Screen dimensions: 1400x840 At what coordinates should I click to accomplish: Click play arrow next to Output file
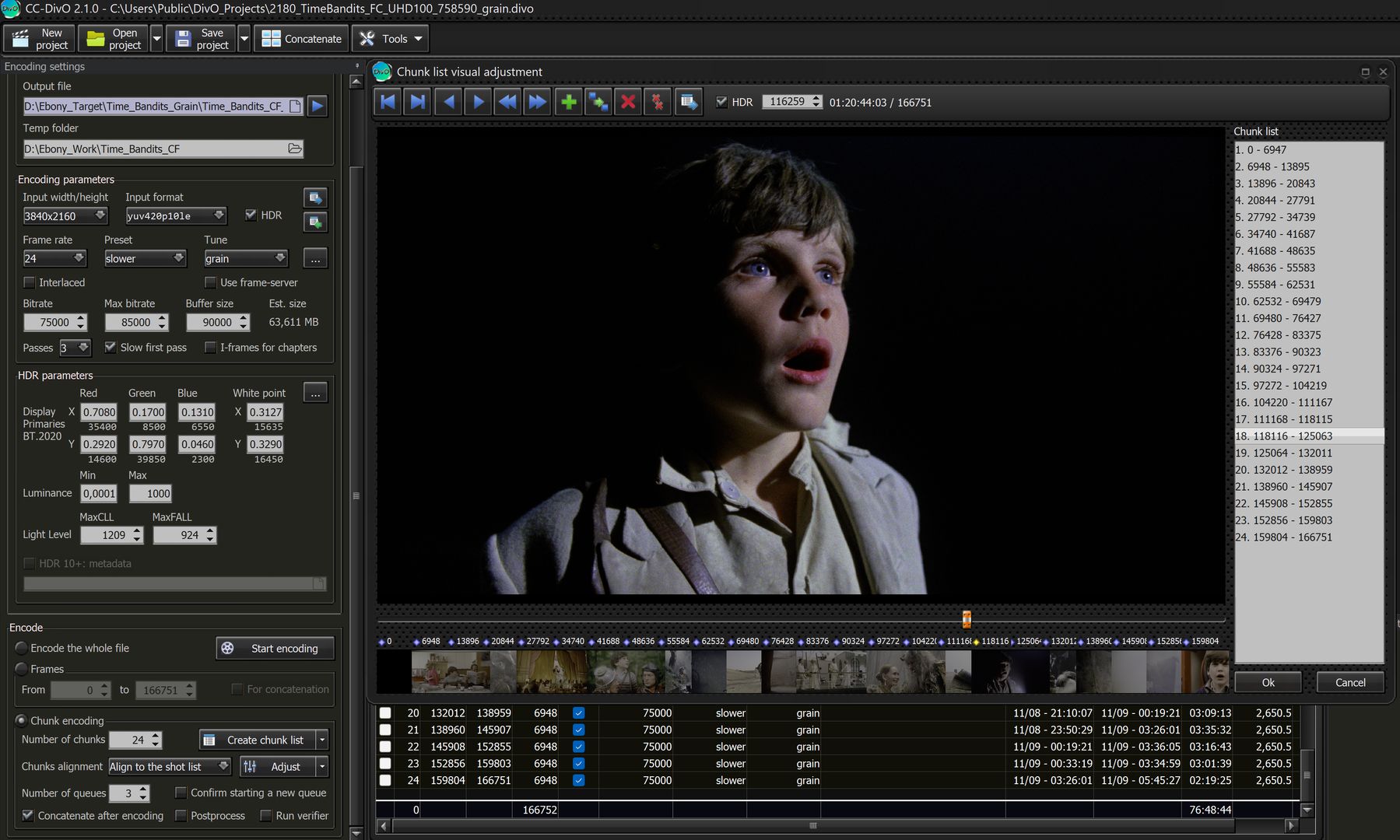318,106
